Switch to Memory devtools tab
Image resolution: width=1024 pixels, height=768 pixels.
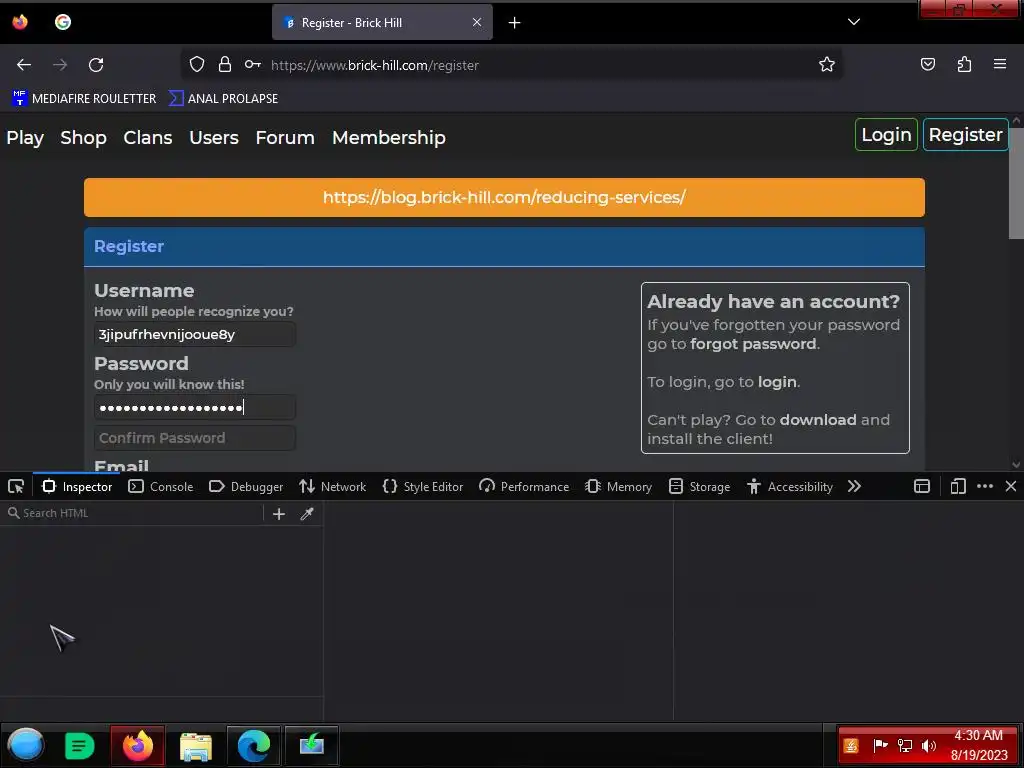(x=618, y=487)
